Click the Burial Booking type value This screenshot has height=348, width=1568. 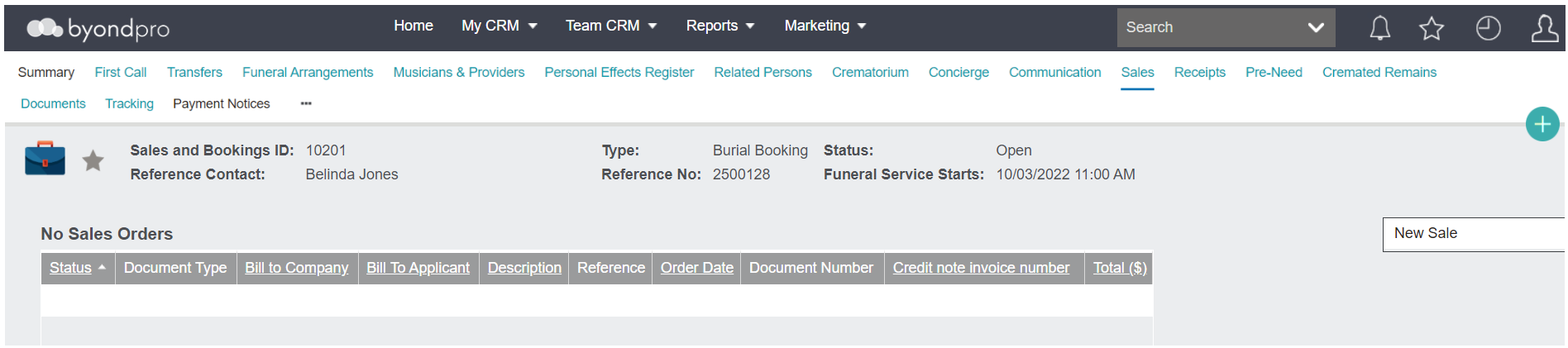(x=760, y=150)
